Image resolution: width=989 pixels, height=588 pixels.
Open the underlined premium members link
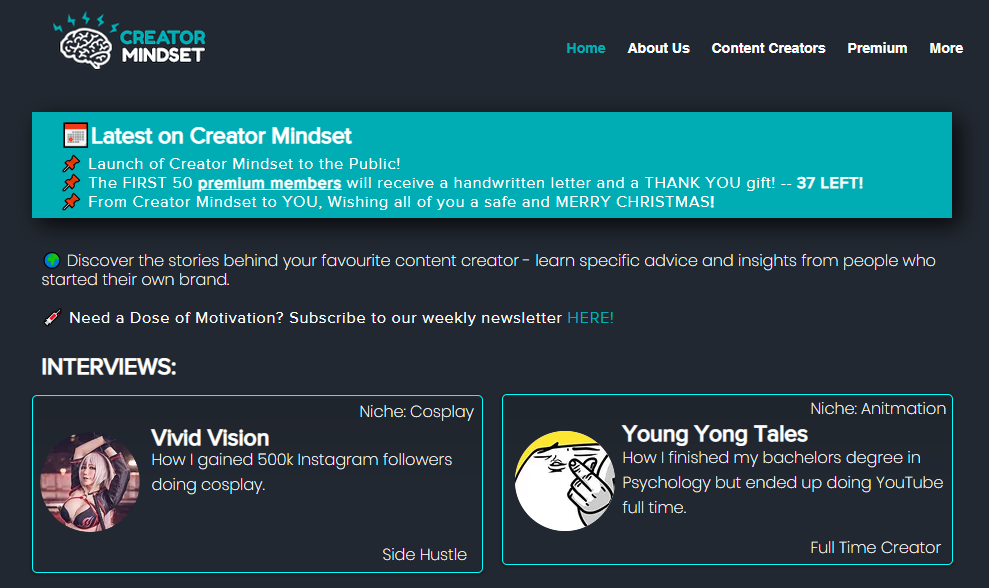(269, 182)
